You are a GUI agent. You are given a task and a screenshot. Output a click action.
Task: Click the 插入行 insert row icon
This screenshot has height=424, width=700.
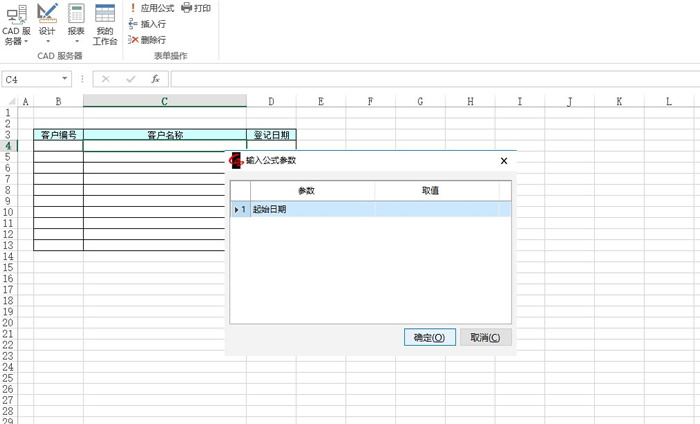tap(133, 24)
